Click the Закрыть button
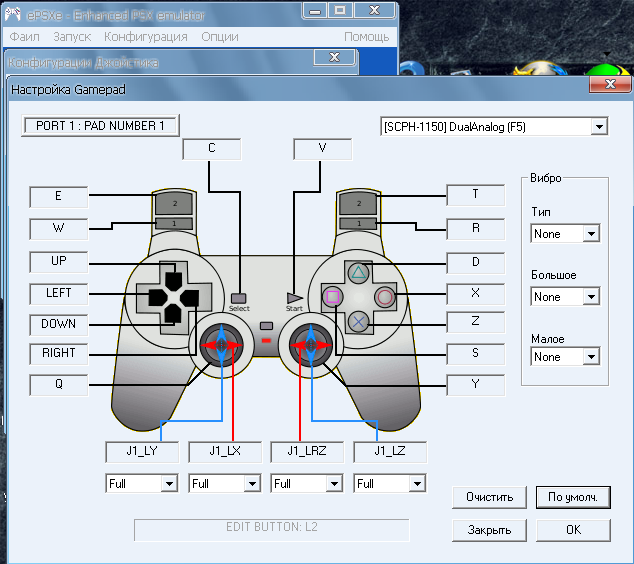This screenshot has height=564, width=634. (489, 530)
